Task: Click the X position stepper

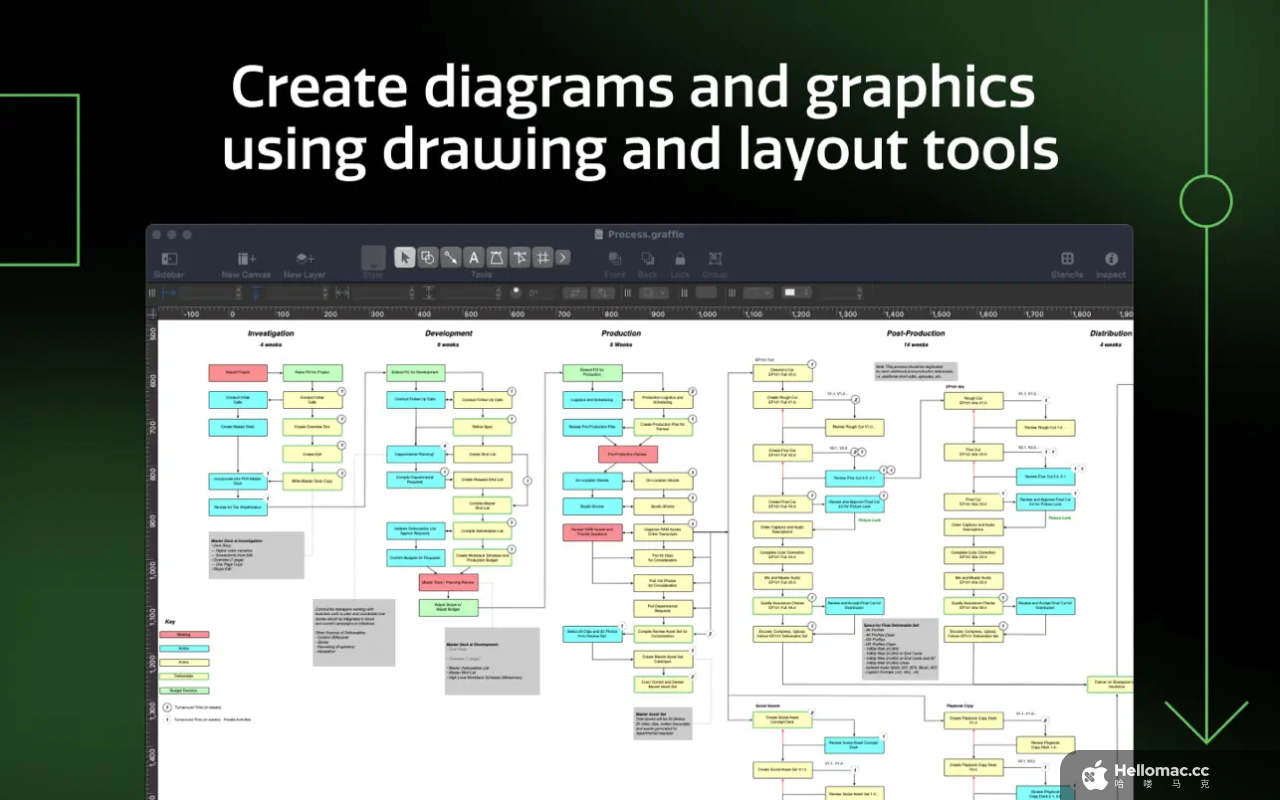Action: [238, 293]
